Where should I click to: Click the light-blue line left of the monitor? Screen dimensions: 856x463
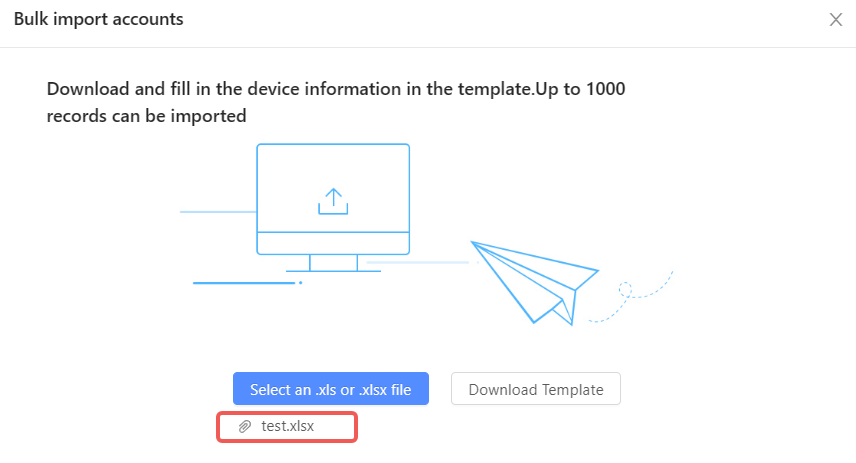pos(217,212)
